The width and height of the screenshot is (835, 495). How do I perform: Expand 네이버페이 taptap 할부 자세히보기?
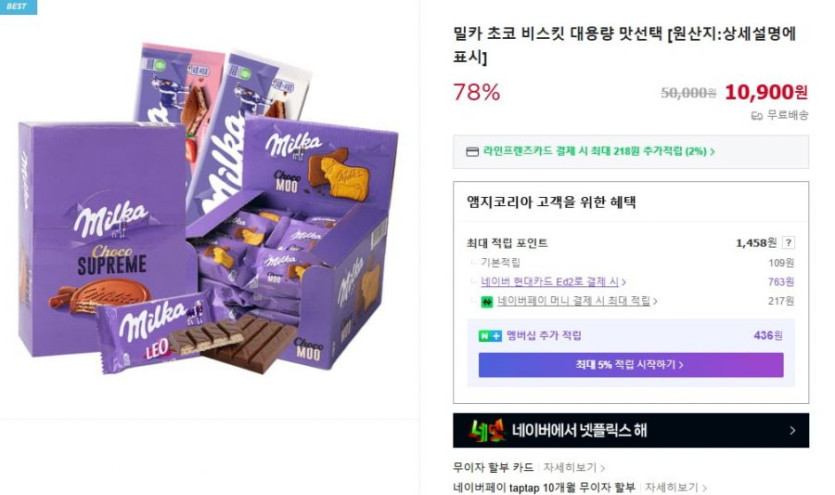(x=676, y=488)
